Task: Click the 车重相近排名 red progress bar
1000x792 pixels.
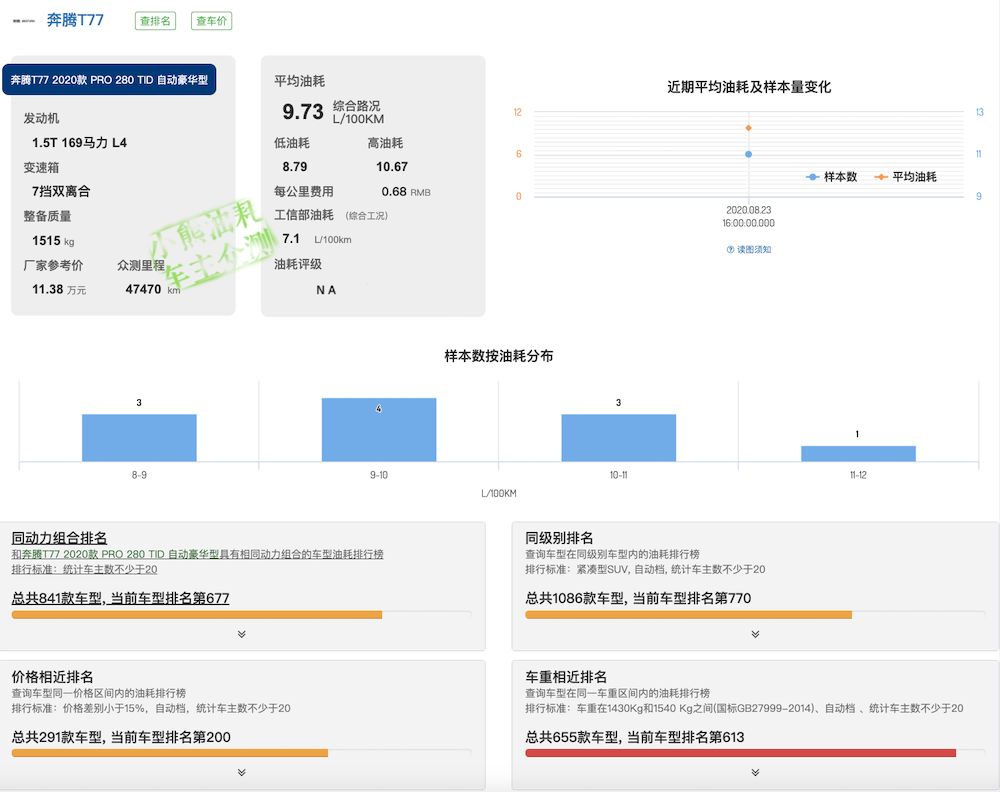Action: coord(740,753)
